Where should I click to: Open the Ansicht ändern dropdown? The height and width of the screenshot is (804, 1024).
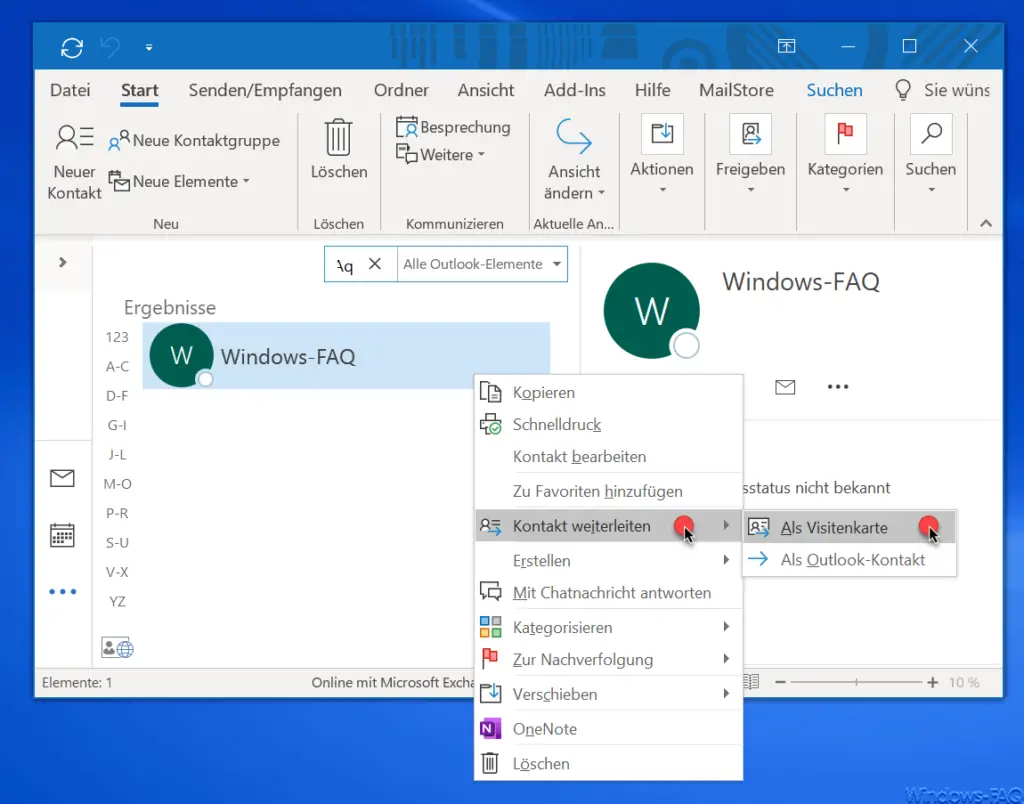click(x=574, y=160)
